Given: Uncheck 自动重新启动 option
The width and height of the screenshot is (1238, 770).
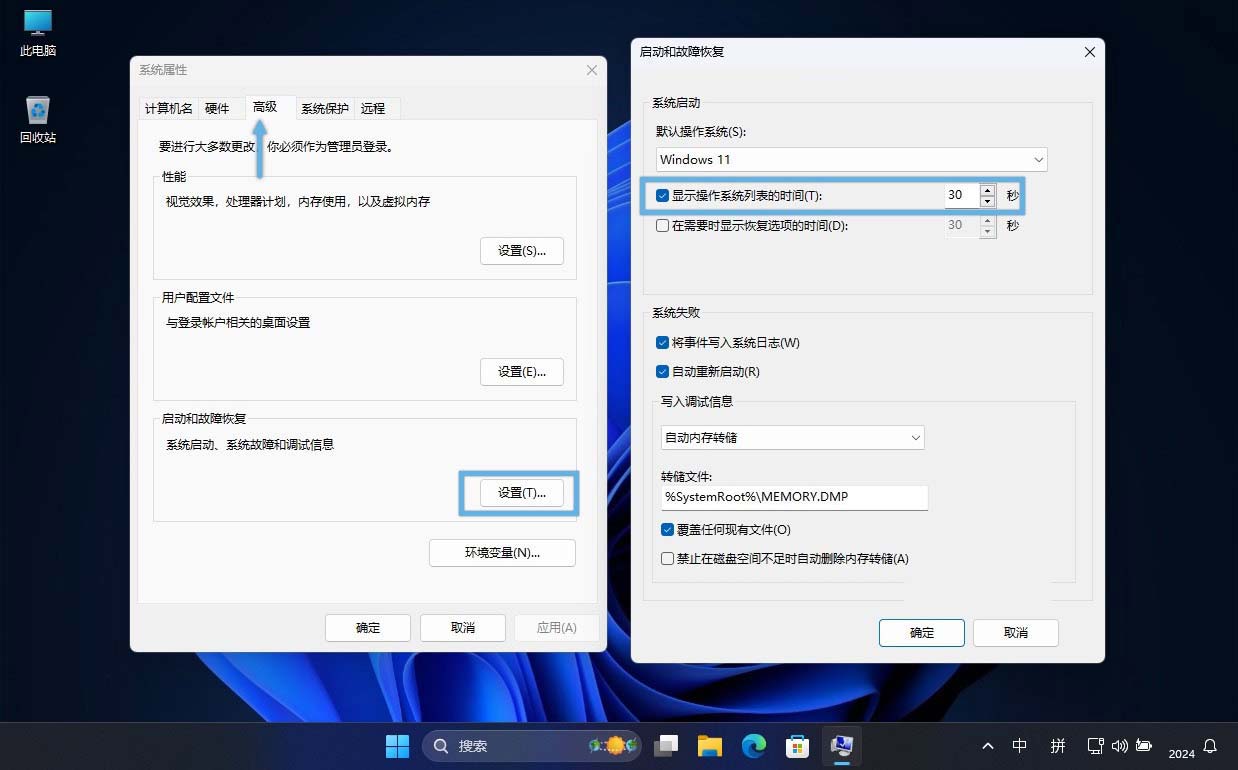Looking at the screenshot, I should [x=662, y=372].
